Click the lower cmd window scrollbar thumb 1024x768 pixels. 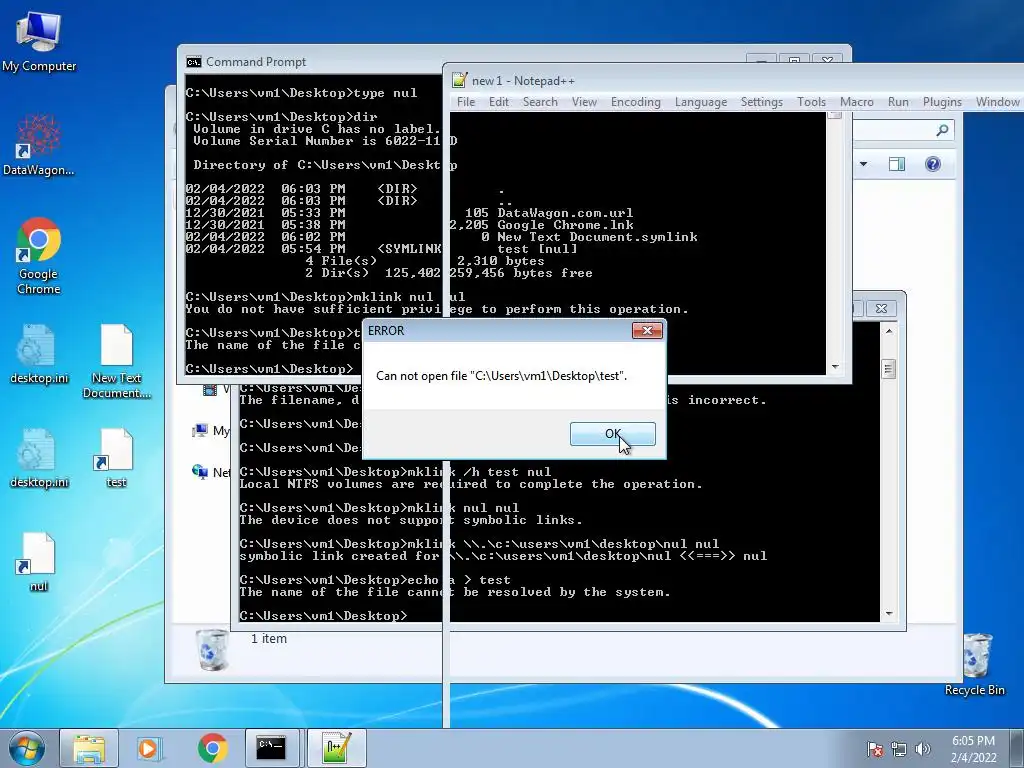point(889,369)
